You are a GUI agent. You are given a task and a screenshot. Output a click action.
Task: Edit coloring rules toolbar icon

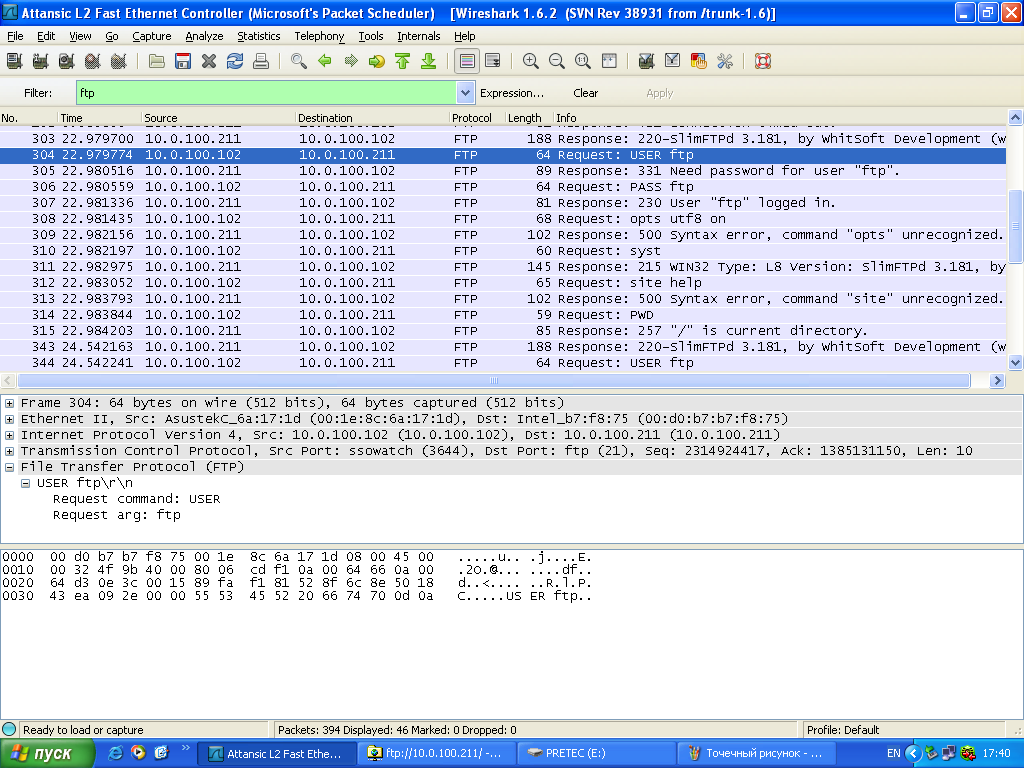pyautogui.click(x=699, y=61)
